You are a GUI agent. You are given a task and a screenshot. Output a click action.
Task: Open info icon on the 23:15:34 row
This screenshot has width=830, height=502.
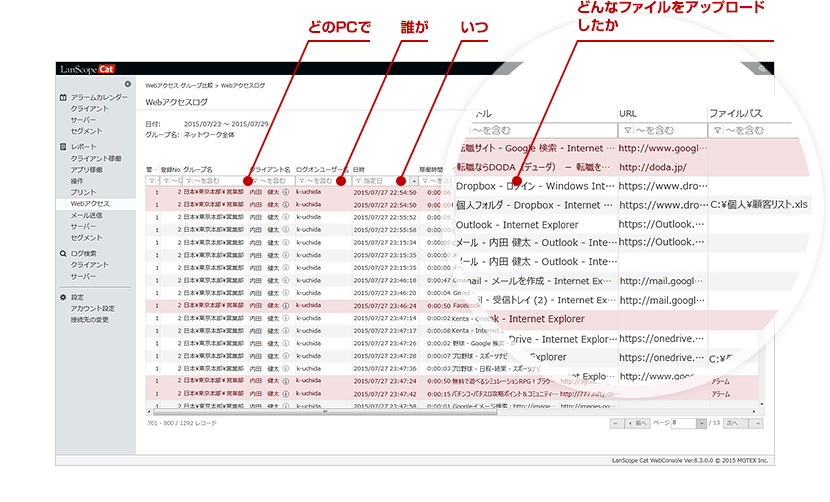(286, 243)
